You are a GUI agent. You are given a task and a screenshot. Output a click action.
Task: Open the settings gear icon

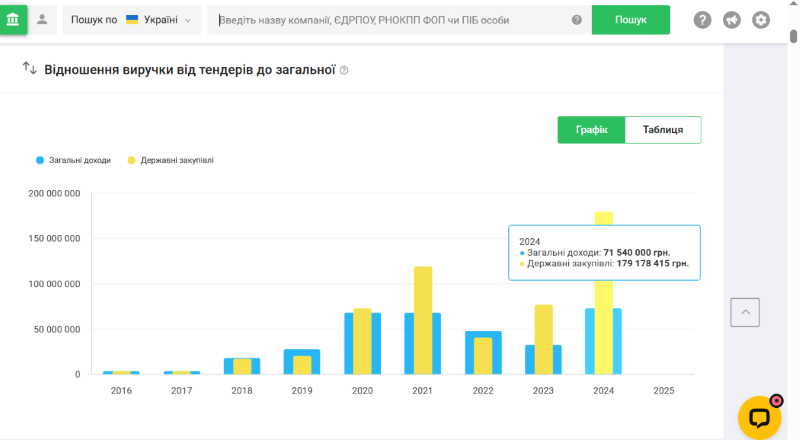761,20
